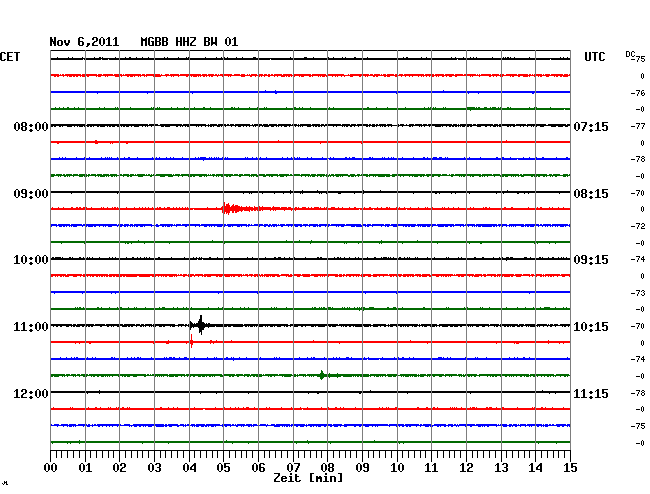This screenshot has width=650, height=494.
Task: Click the "10:15" UTC time label
Action: coord(591,327)
